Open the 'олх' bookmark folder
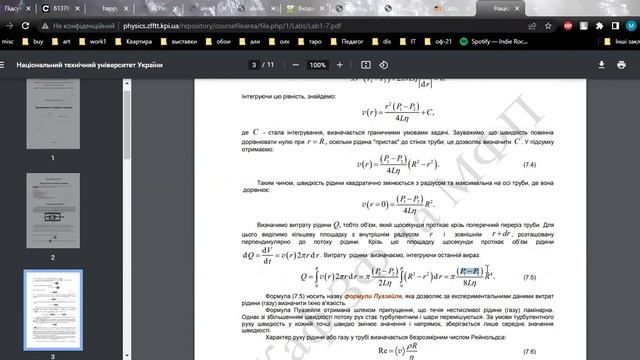Viewport: 640px width, 360px height. tap(279, 42)
